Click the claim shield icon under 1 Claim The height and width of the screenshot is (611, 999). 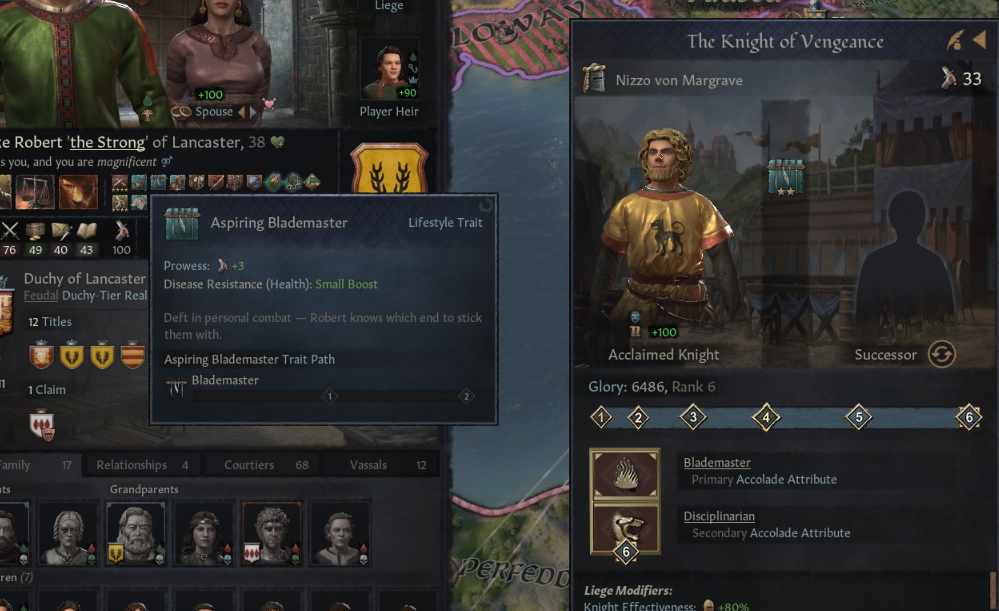tap(42, 426)
